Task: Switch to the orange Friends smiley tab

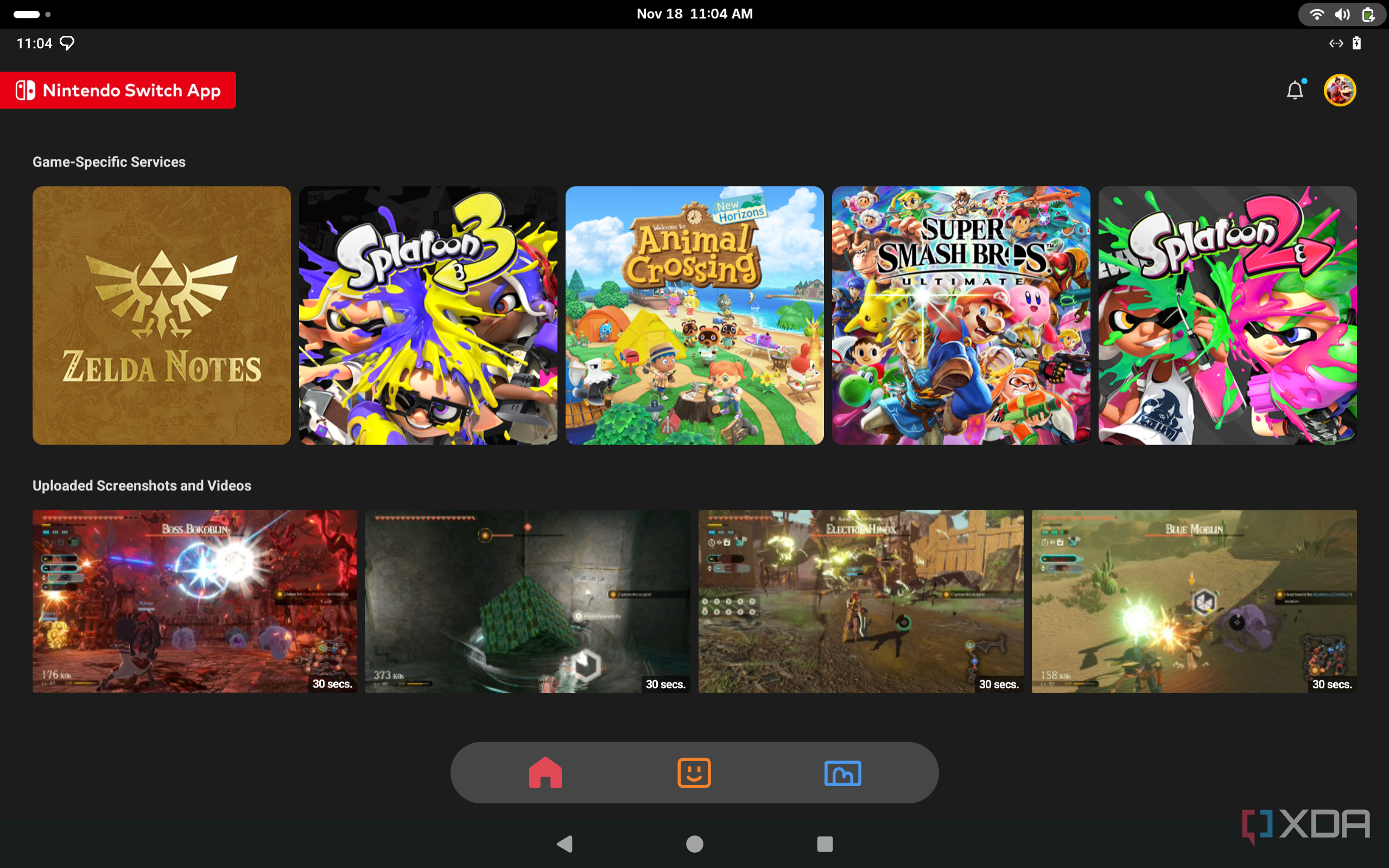Action: pyautogui.click(x=694, y=772)
